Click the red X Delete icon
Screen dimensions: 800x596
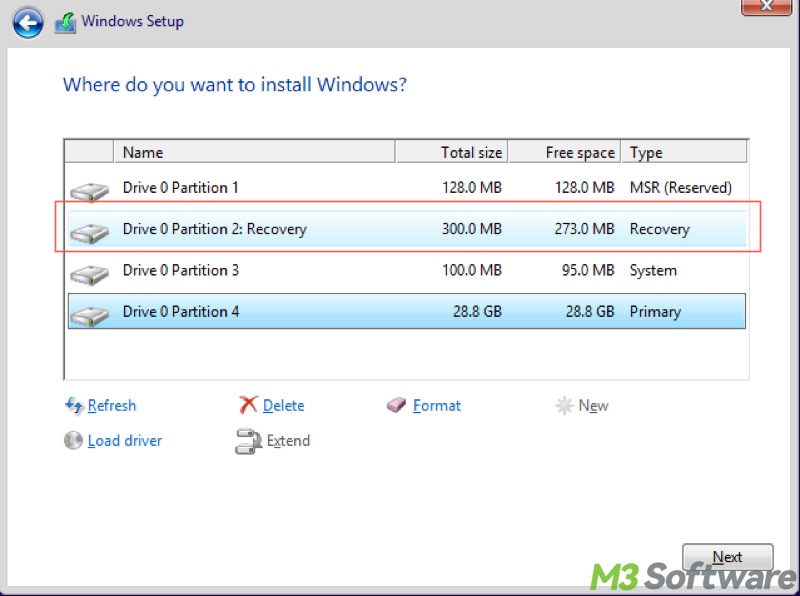[248, 405]
